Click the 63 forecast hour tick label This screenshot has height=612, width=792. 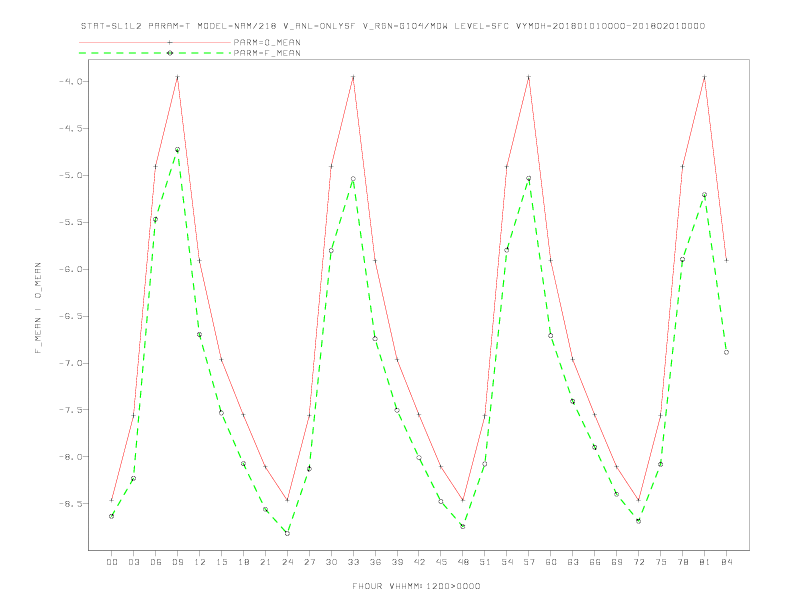coord(573,562)
